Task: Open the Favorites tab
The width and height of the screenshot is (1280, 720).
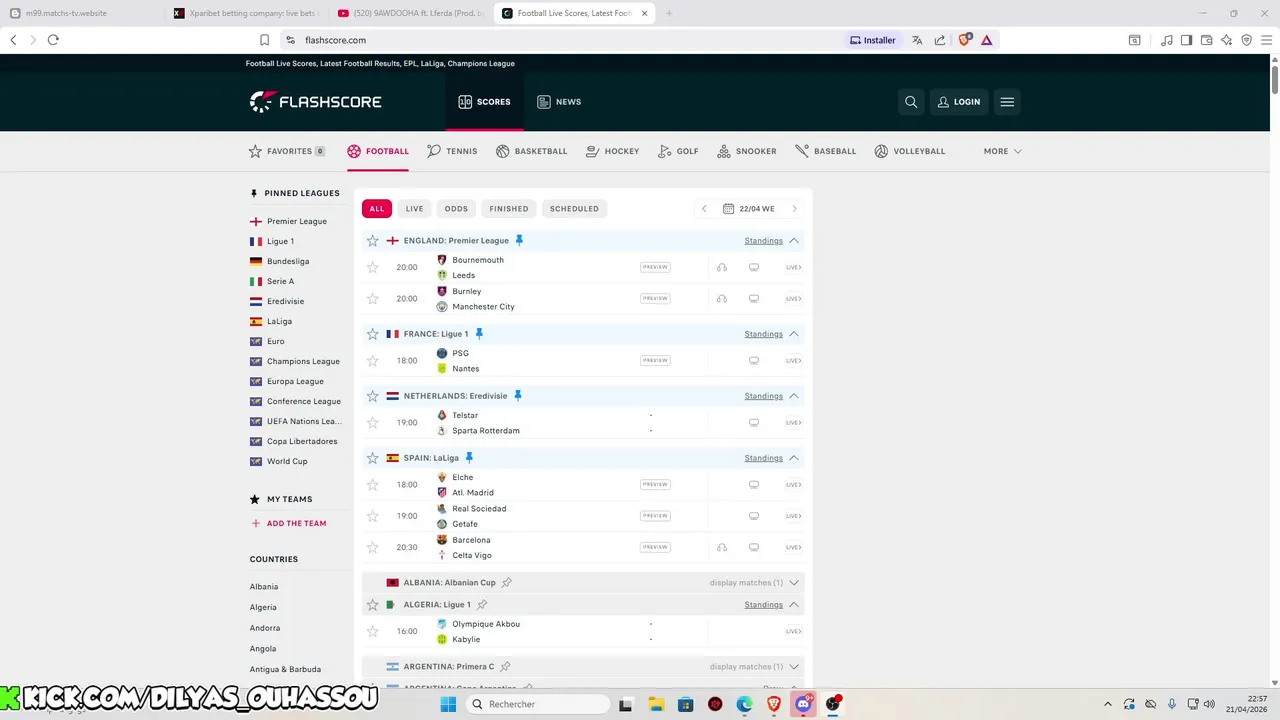Action: click(287, 151)
